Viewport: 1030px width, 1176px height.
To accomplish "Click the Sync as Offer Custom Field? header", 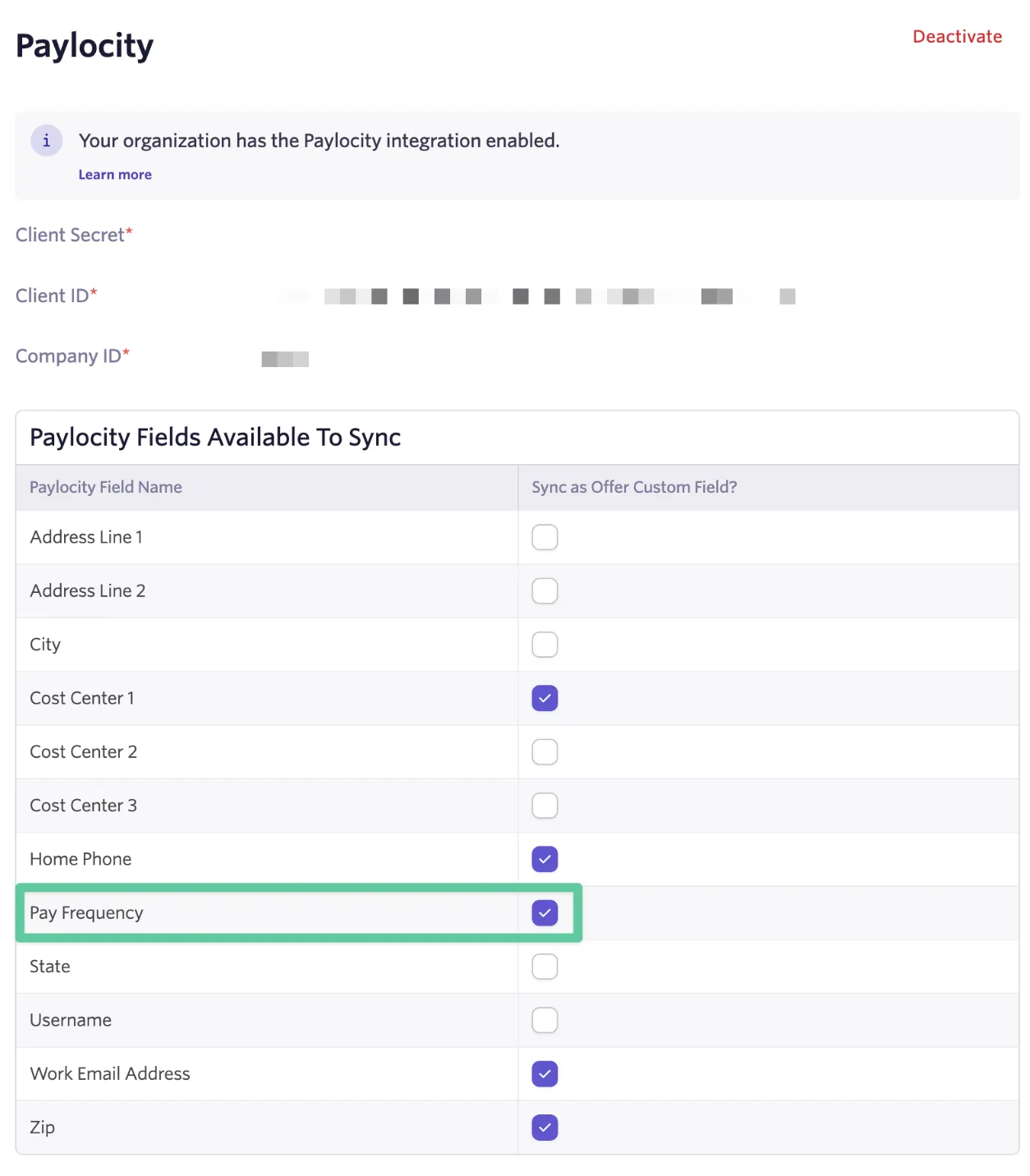I will (634, 487).
